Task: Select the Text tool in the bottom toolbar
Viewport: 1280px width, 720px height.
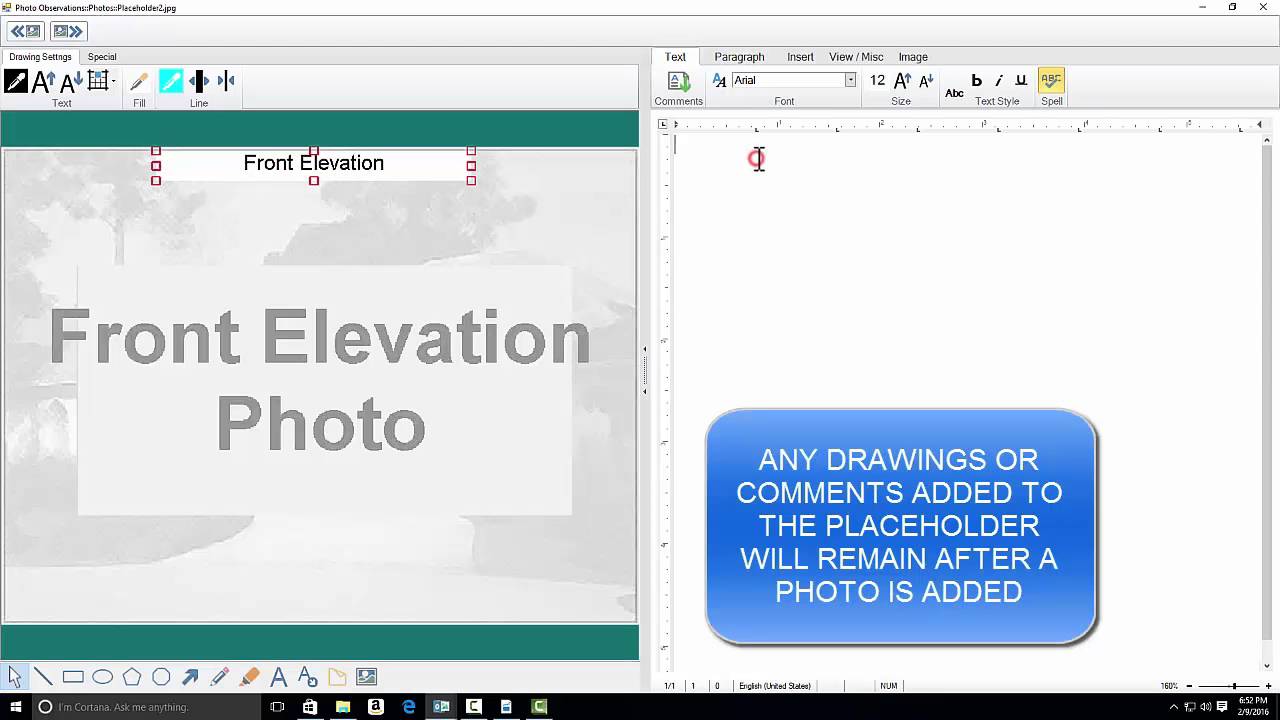Action: coord(279,677)
